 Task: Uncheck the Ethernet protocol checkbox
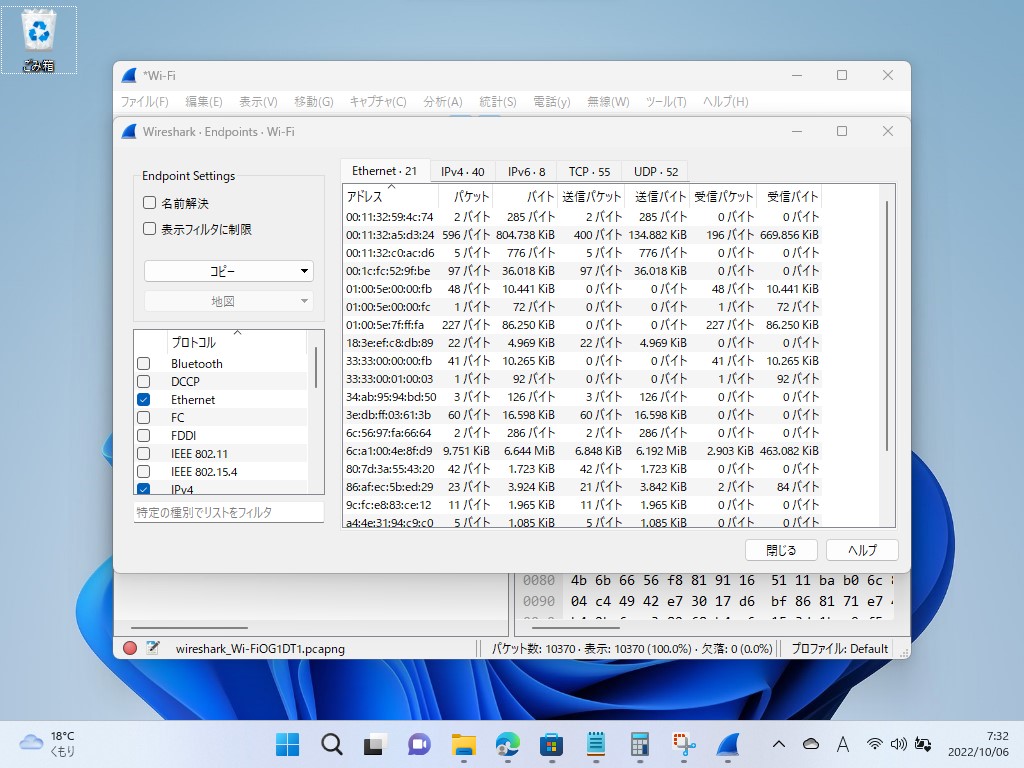pos(144,400)
